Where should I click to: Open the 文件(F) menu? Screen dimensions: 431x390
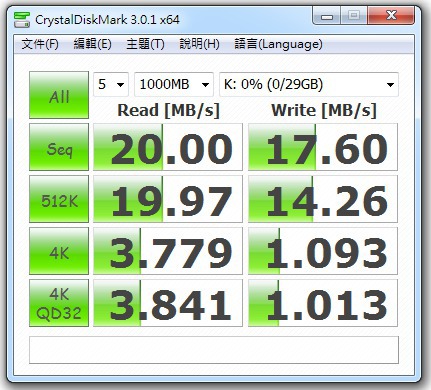(40, 44)
